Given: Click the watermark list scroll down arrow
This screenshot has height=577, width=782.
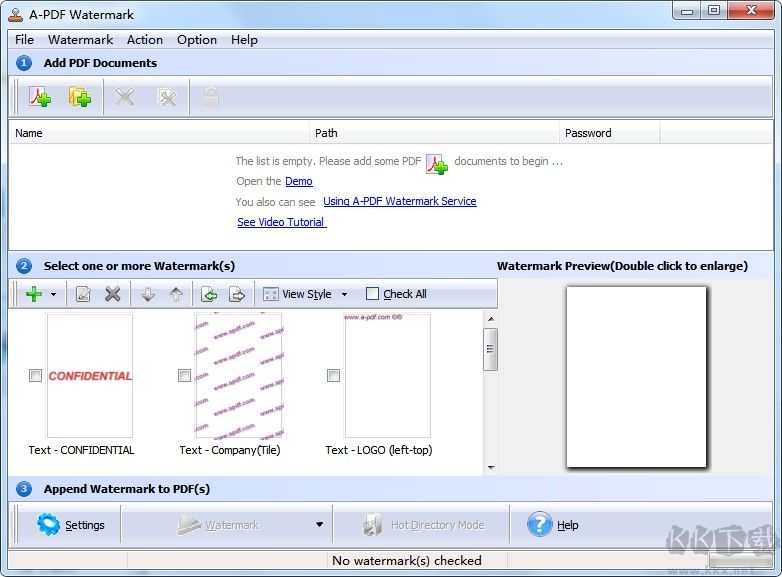Looking at the screenshot, I should point(491,467).
